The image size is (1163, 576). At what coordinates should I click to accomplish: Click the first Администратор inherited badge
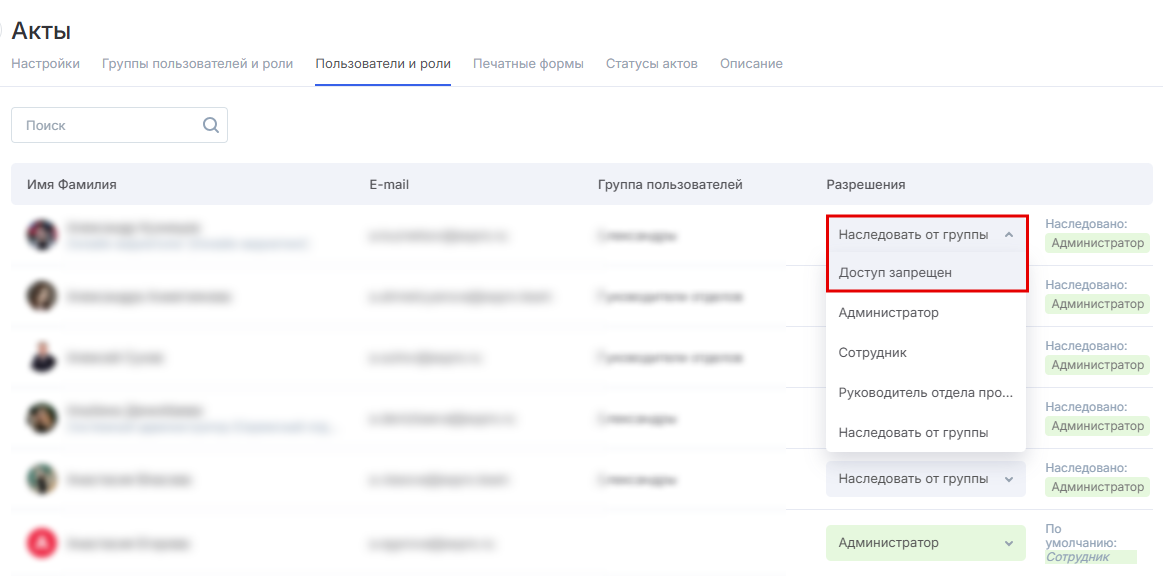[1097, 243]
